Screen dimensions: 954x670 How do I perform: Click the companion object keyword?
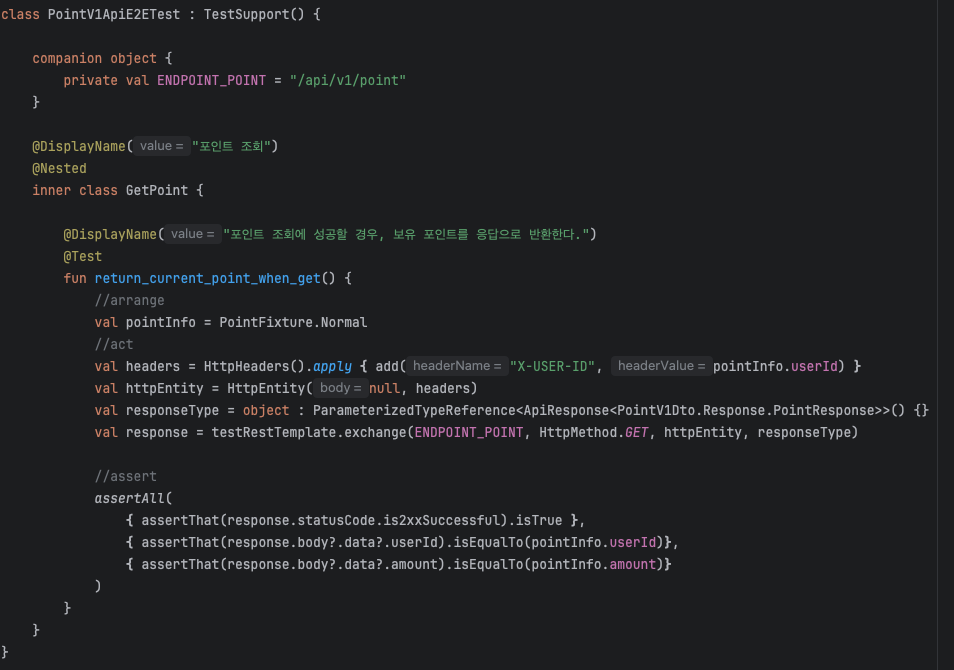(x=94, y=58)
